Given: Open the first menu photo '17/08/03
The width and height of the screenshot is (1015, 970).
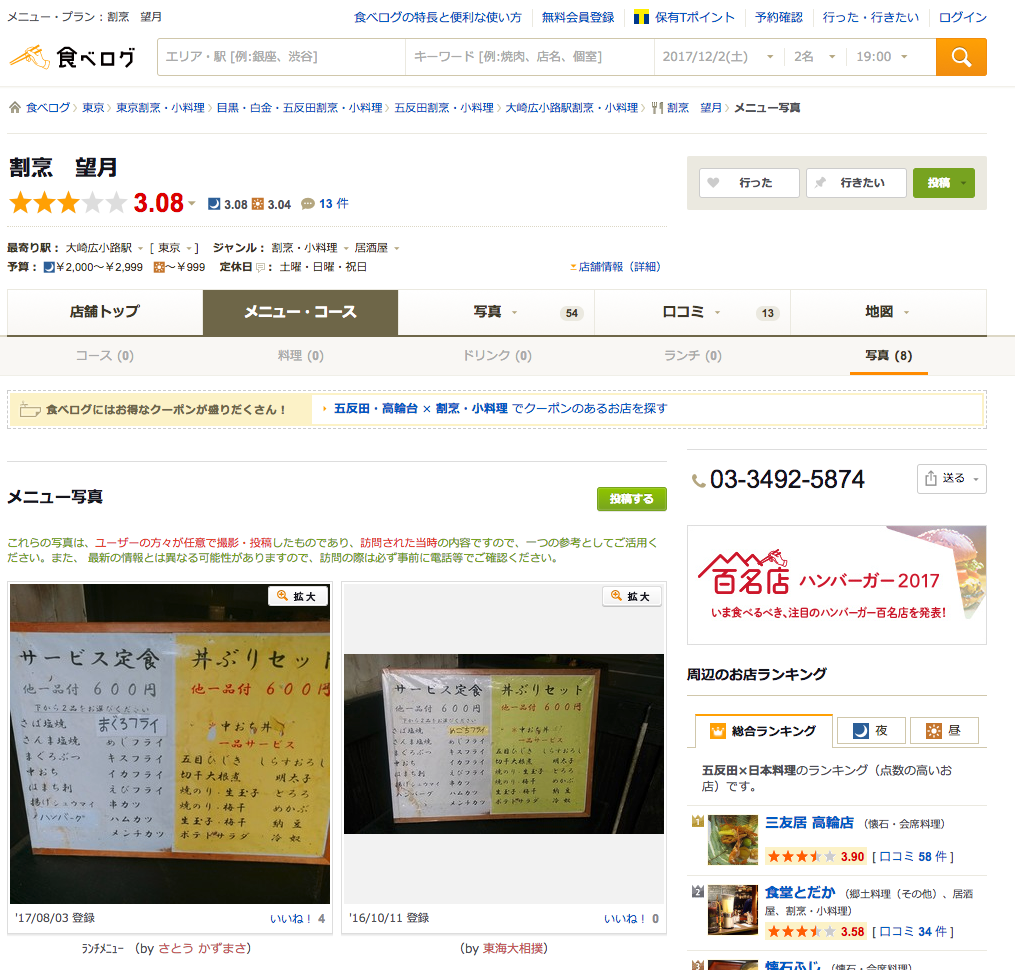Looking at the screenshot, I should point(170,744).
